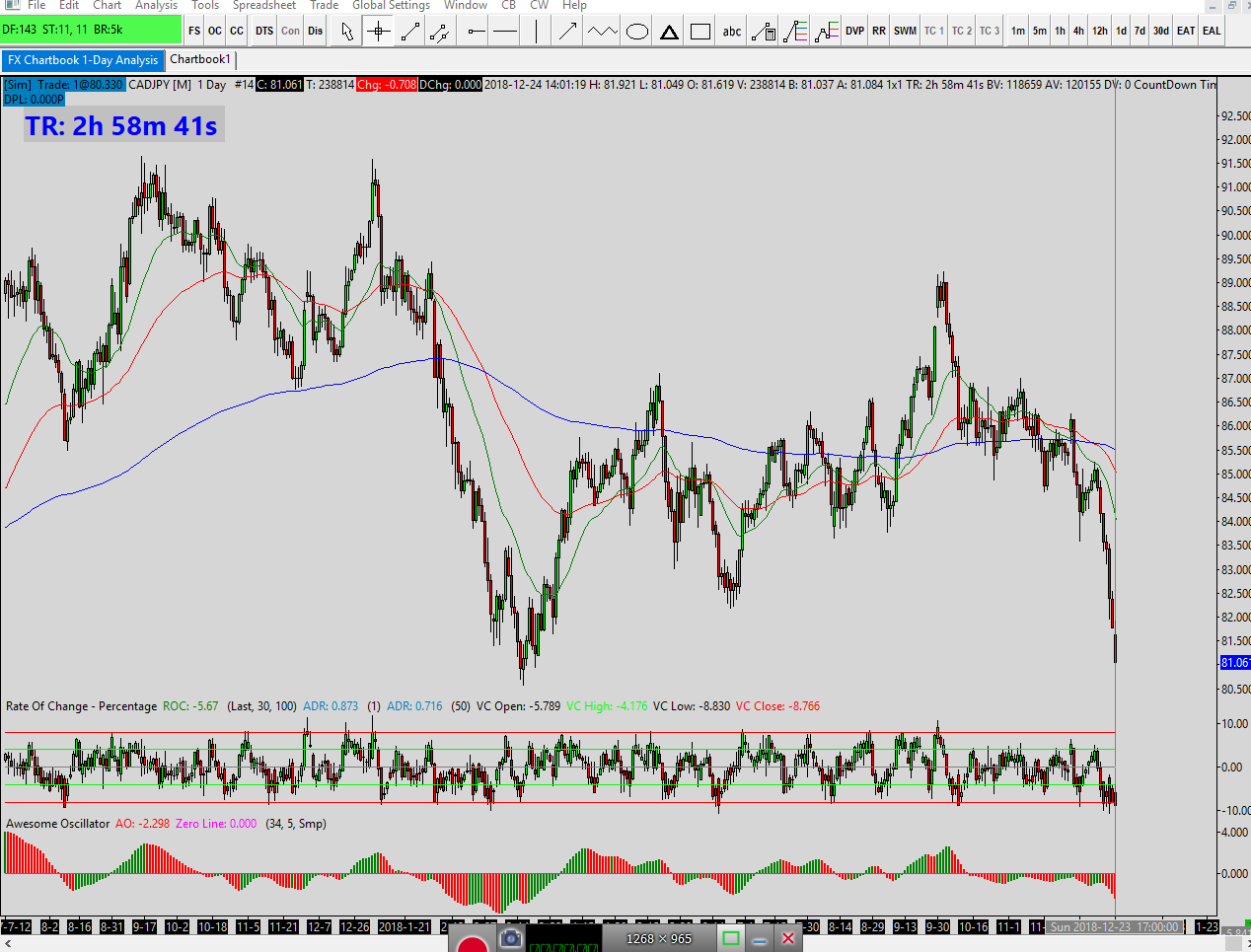Switch chart to 30d timeframe
Screen dimensions: 1251x952
1161,32
